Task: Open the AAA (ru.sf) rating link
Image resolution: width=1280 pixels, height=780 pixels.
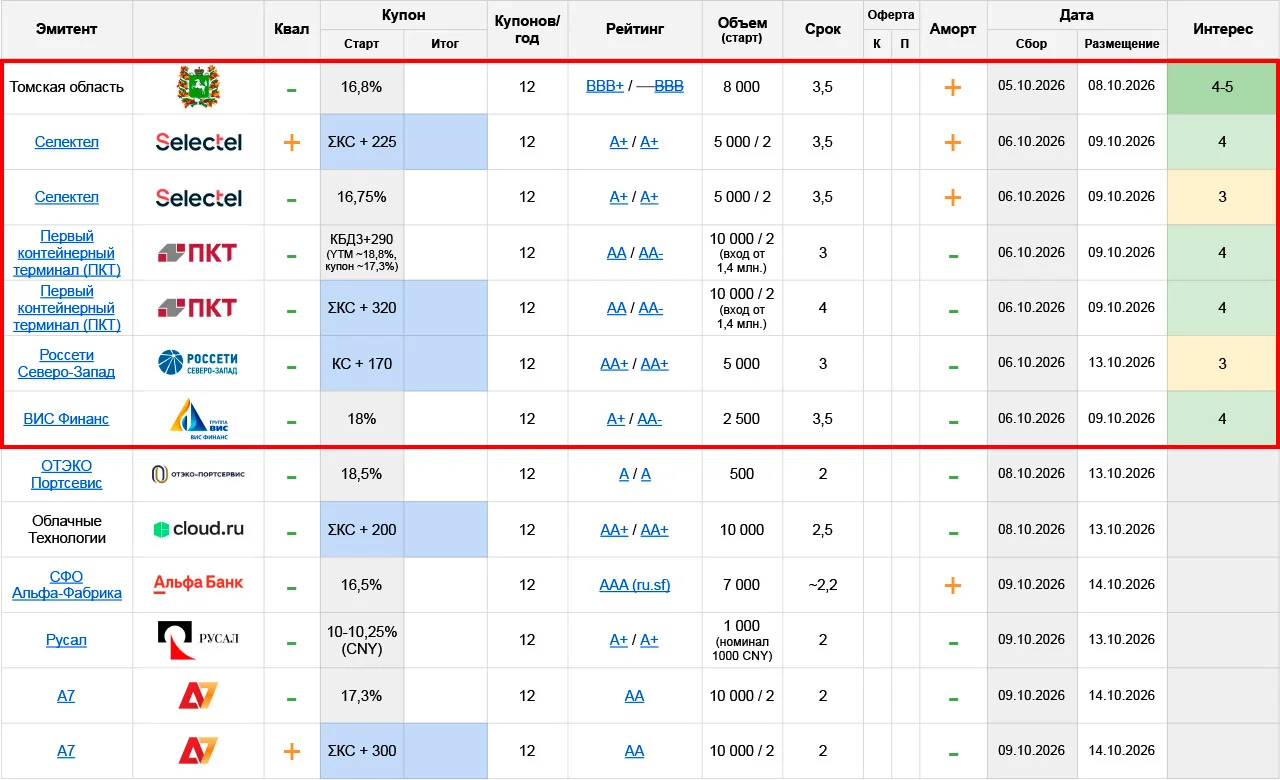Action: (635, 585)
